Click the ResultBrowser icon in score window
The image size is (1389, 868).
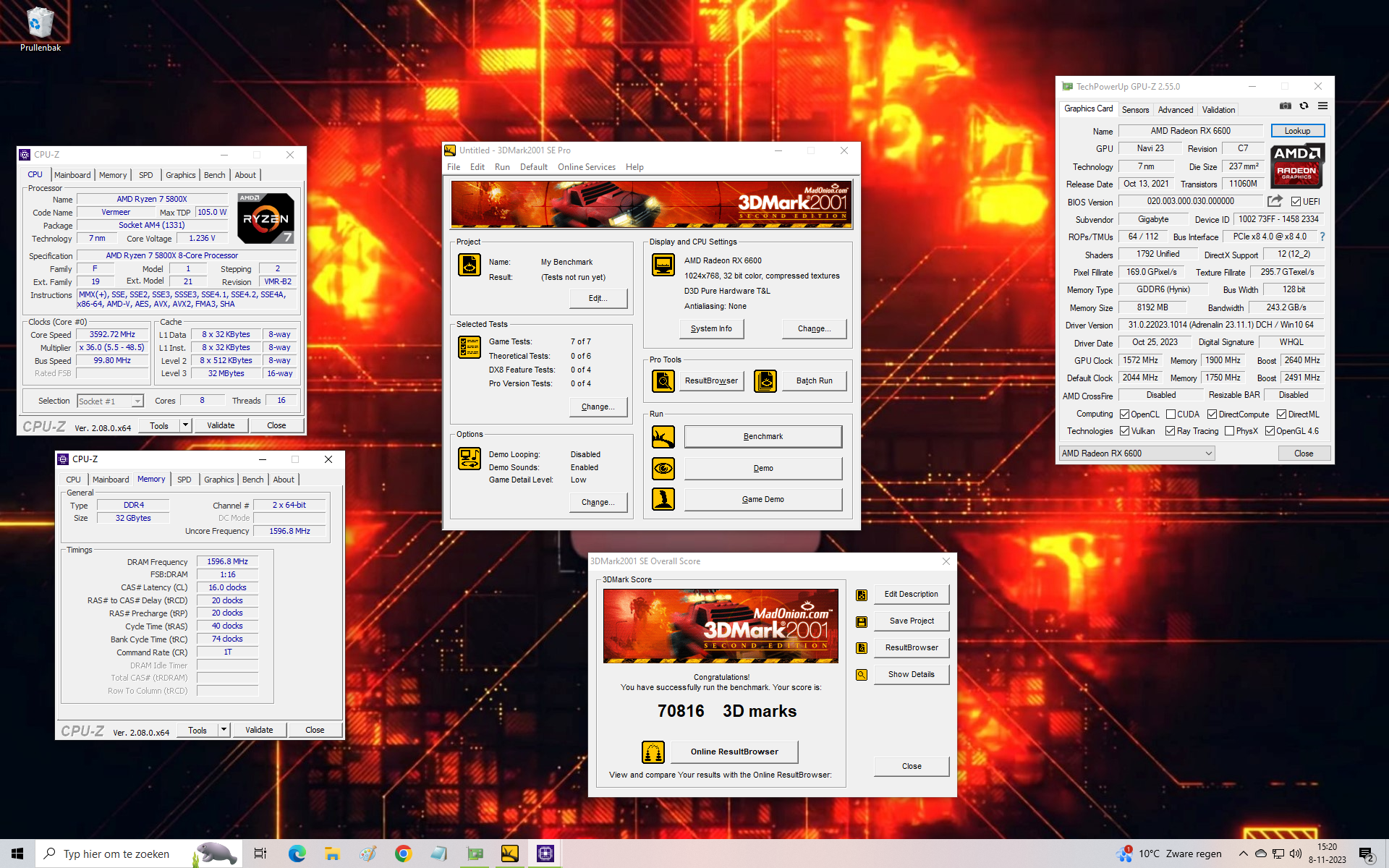click(x=862, y=648)
